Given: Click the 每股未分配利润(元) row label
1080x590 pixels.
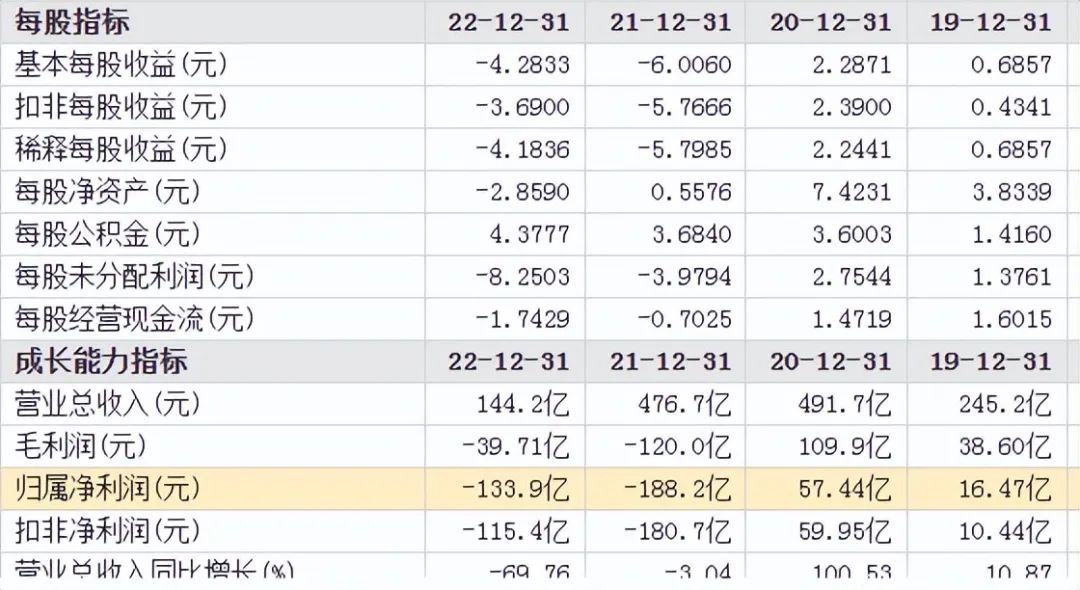Looking at the screenshot, I should click(135, 277).
